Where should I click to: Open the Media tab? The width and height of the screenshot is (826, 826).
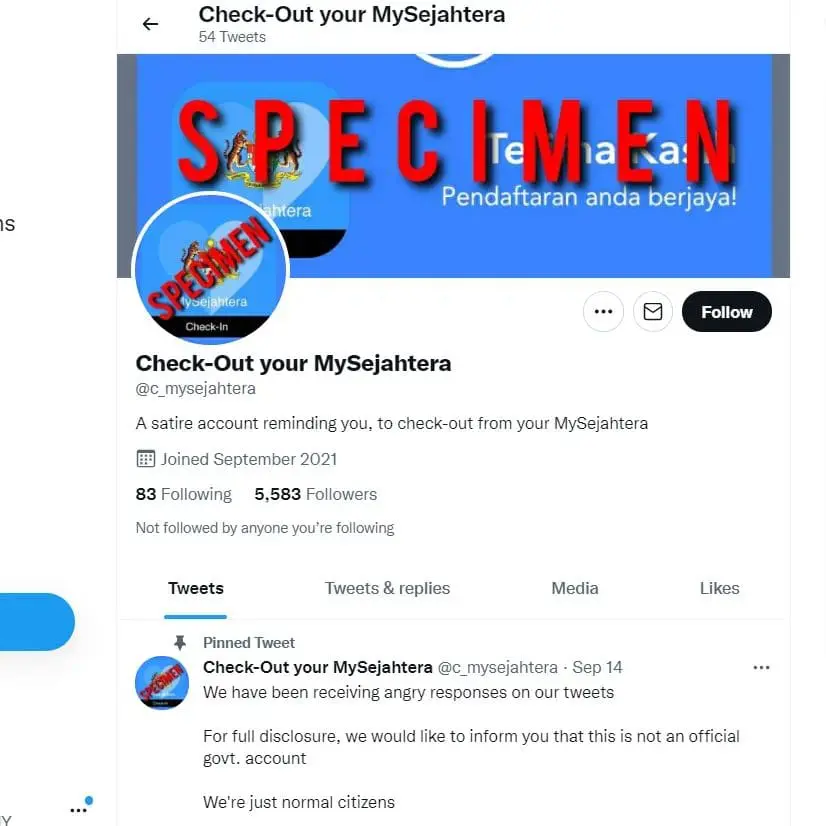point(574,588)
